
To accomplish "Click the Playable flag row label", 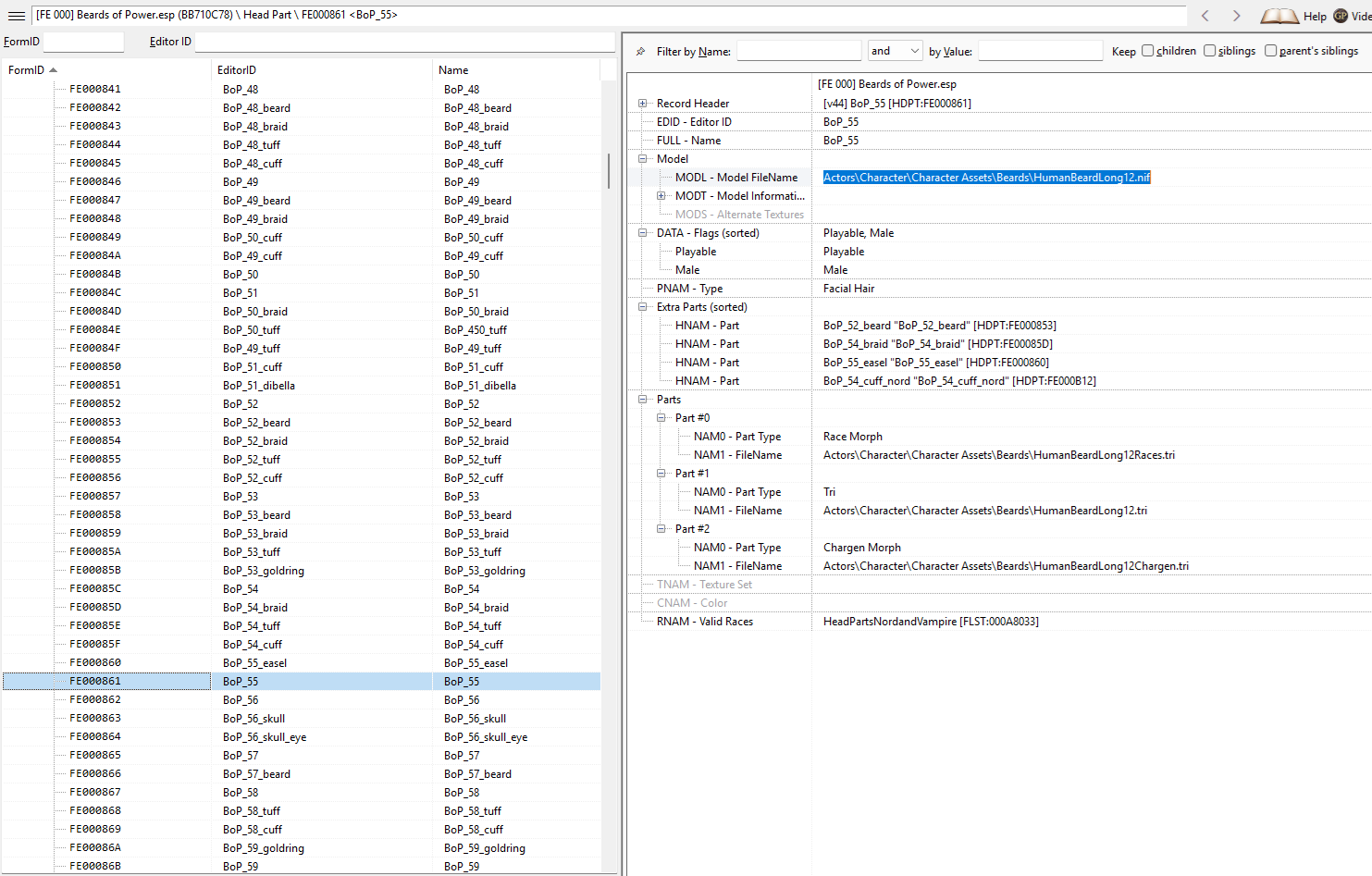I will click(696, 252).
